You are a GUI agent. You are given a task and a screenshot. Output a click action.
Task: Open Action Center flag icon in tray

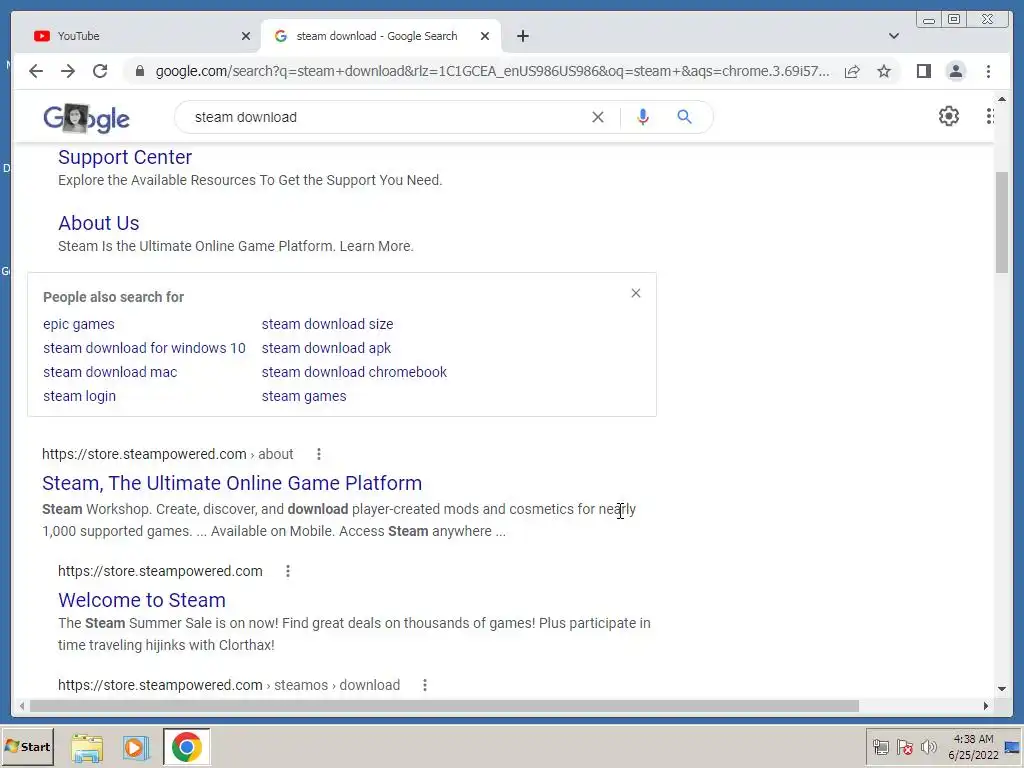[x=904, y=747]
